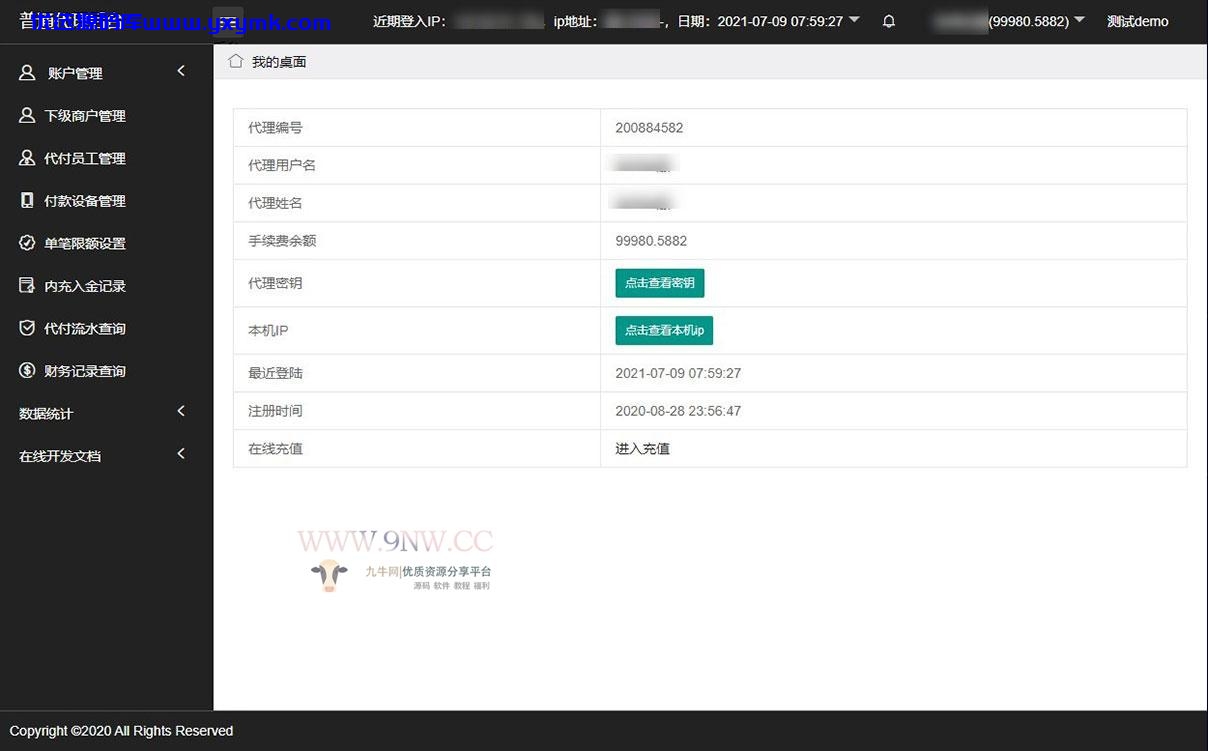Screen dimensions: 1208x751
Task: Click the shield icon beside 代付流水查询
Action: pyautogui.click(x=27, y=328)
